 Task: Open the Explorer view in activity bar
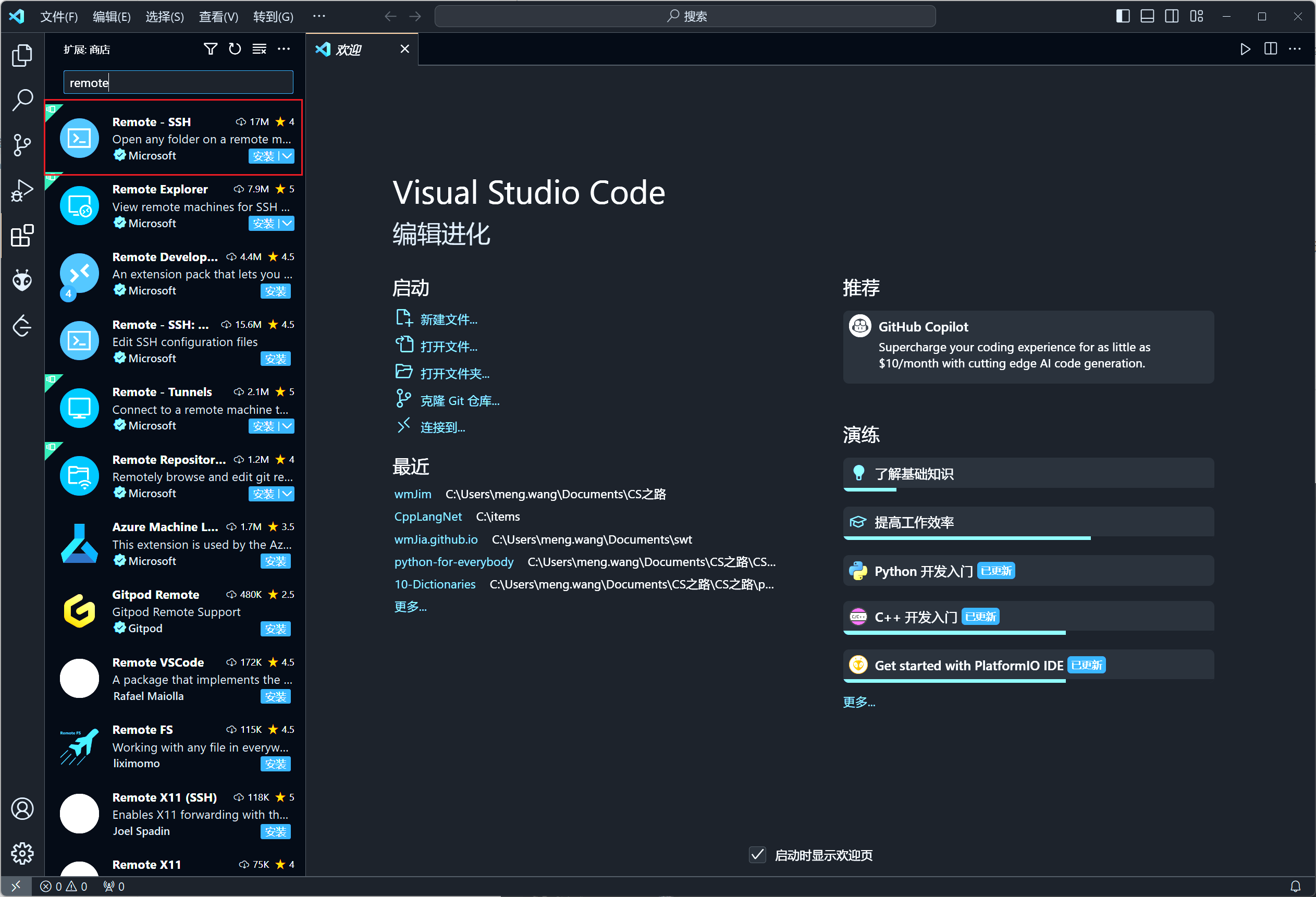pyautogui.click(x=22, y=55)
